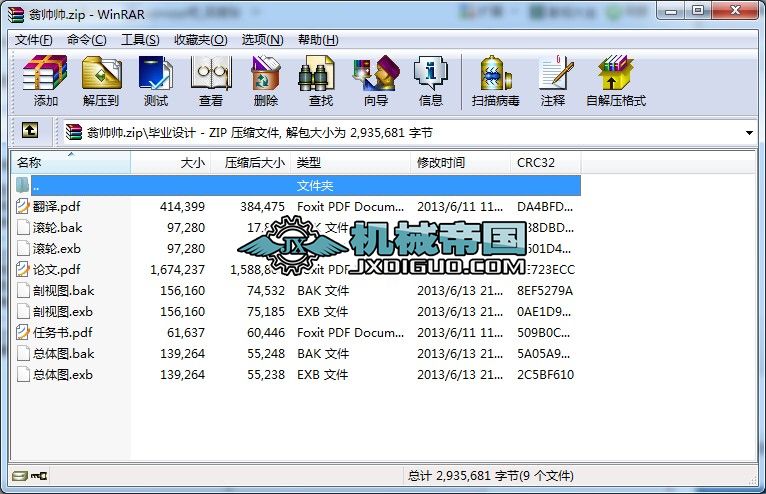Sort by 压缩后大小 column header

click(251, 162)
